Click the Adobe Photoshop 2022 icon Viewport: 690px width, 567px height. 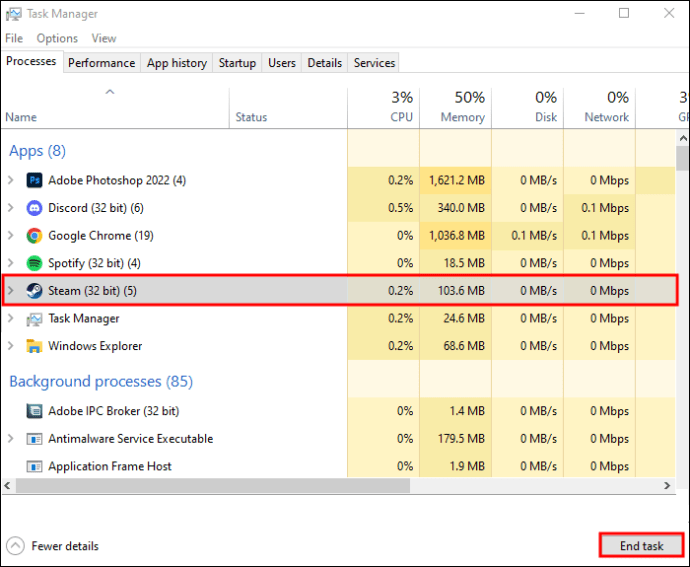34,180
